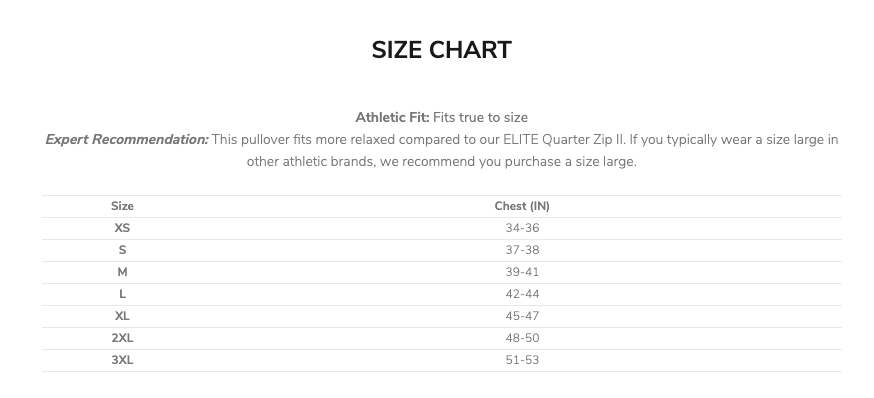The height and width of the screenshot is (398, 874).
Task: Select the XS size row
Action: coord(441,229)
